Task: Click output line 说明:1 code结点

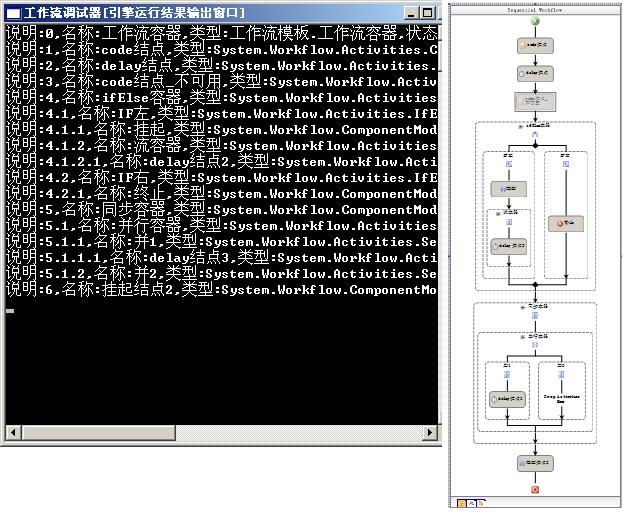Action: pyautogui.click(x=222, y=49)
